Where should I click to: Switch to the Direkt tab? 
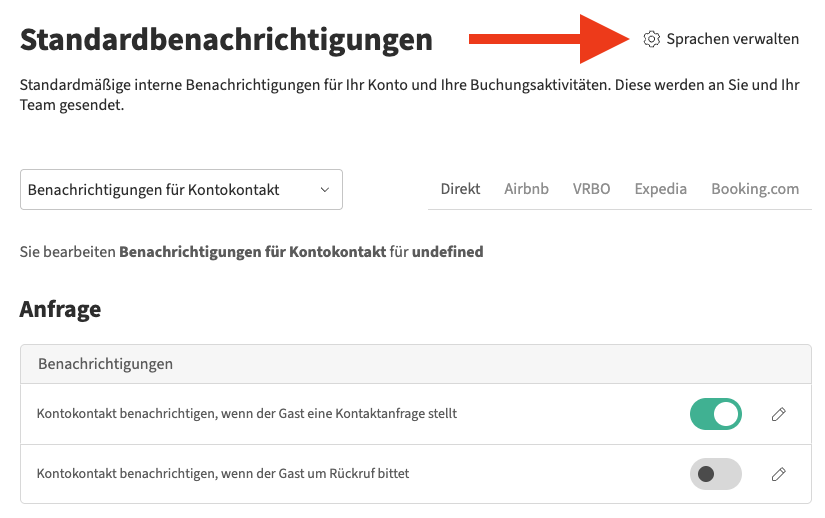pyautogui.click(x=460, y=188)
